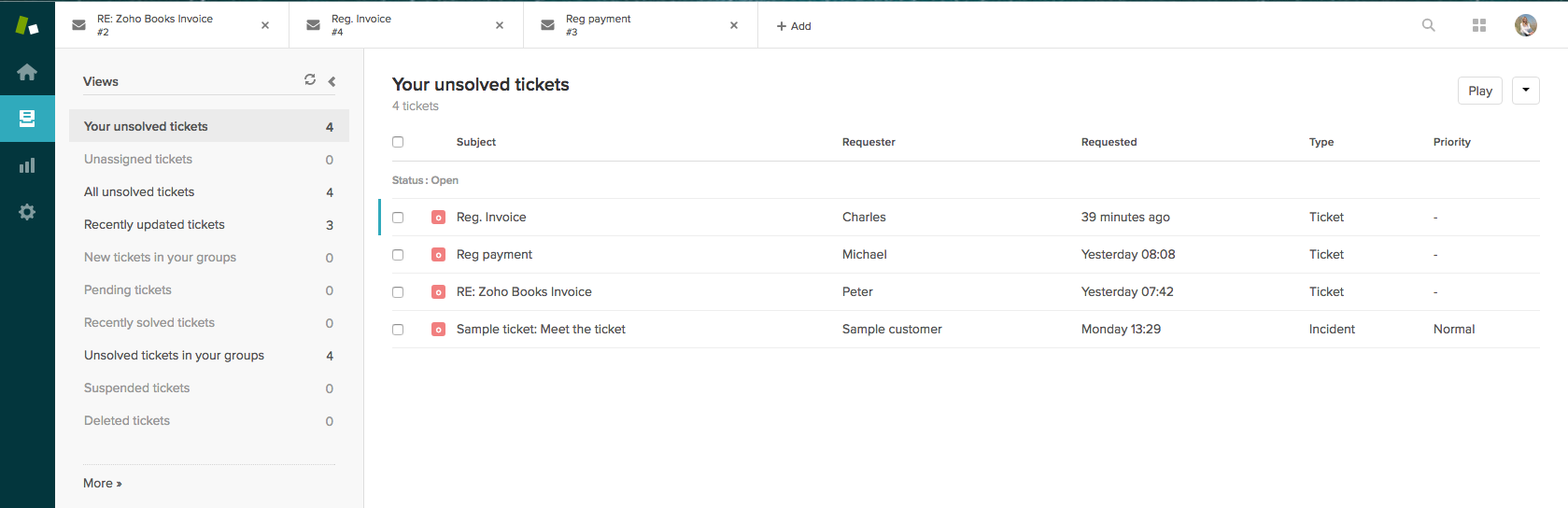Expand More views link
Image resolution: width=1568 pixels, height=508 pixels.
pyautogui.click(x=102, y=483)
